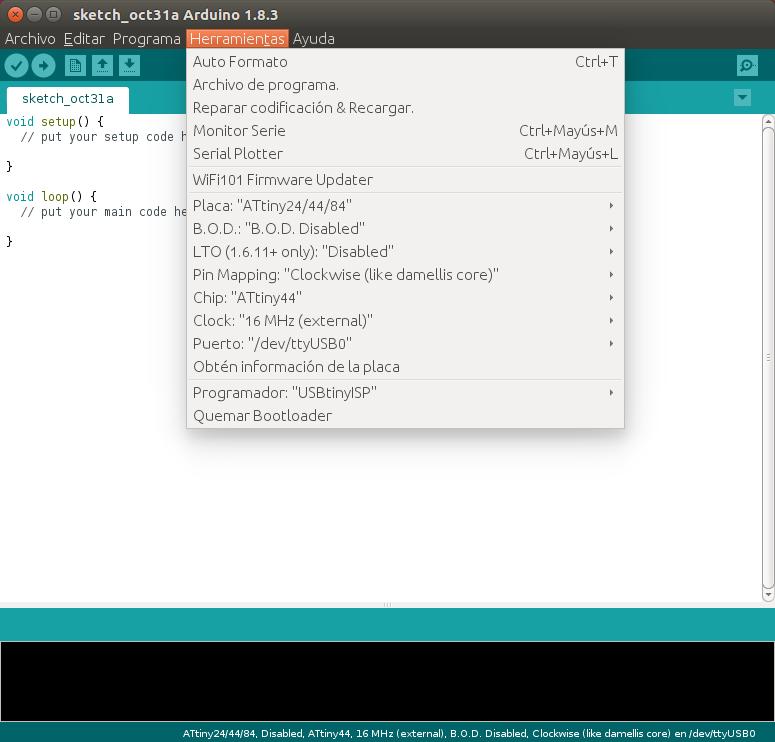775x742 pixels.
Task: Open the Ayuda menu
Action: coord(313,39)
